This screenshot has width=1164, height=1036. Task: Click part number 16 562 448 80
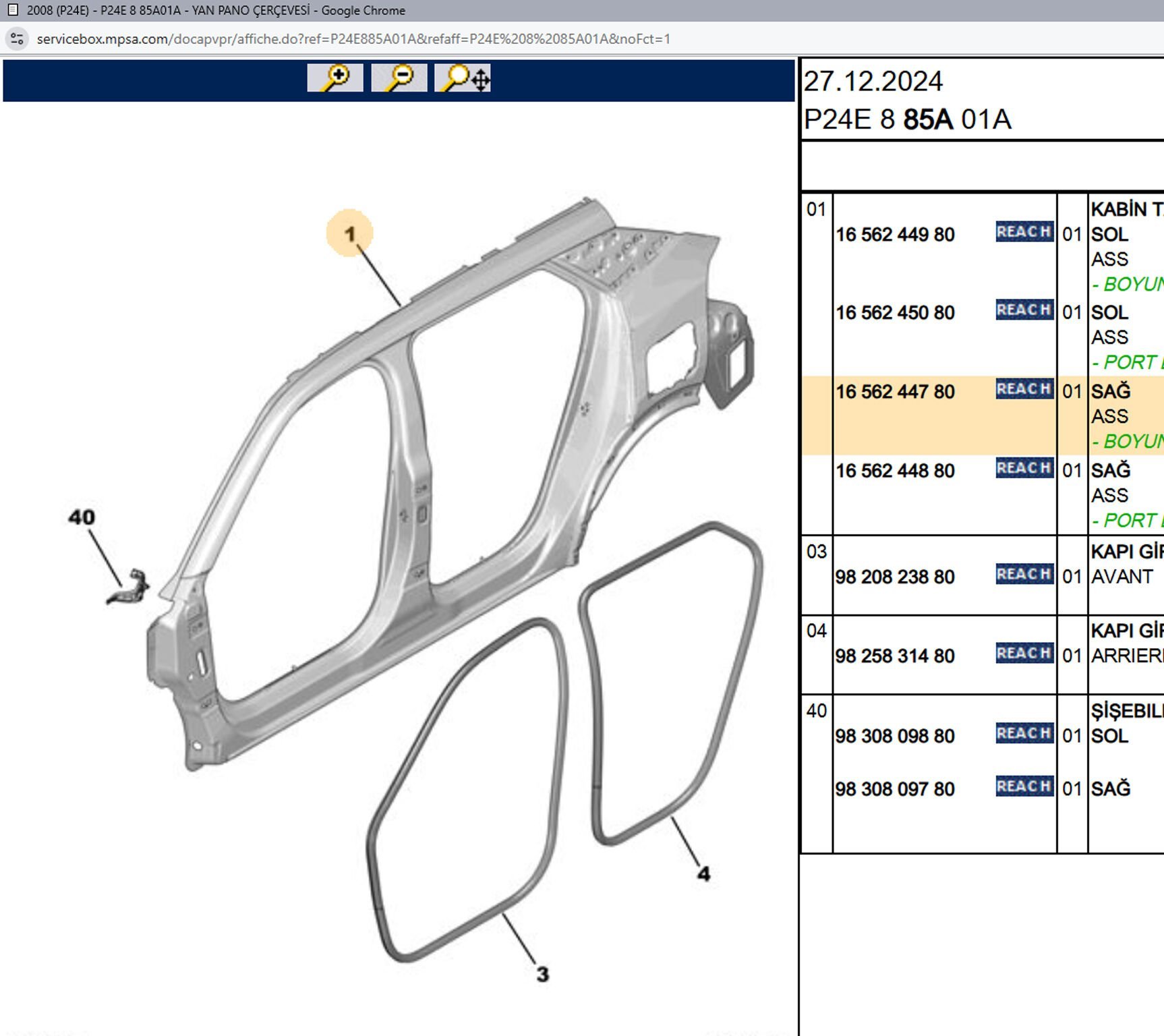coord(895,471)
